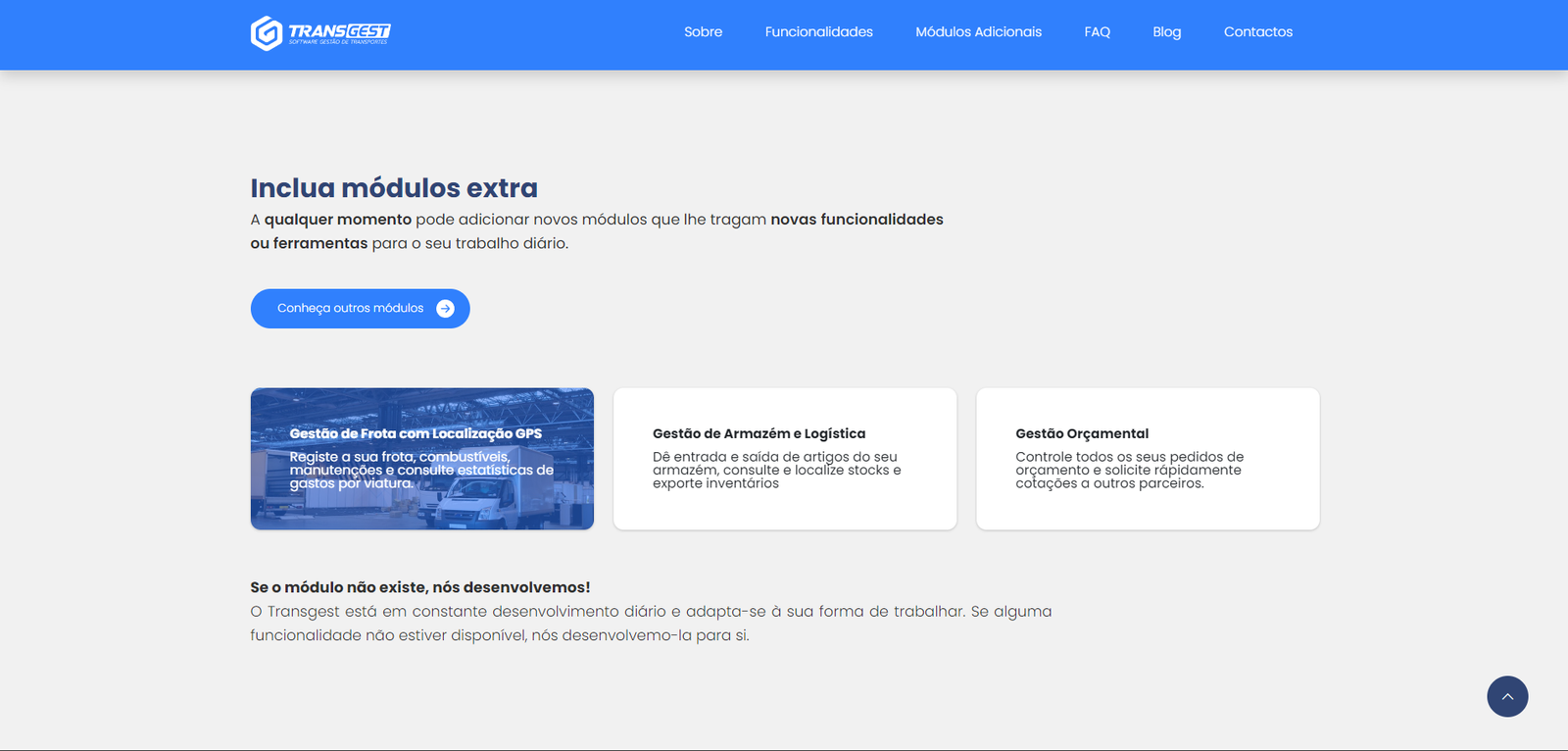
Task: Navigate to the Blog section
Action: tap(1166, 32)
